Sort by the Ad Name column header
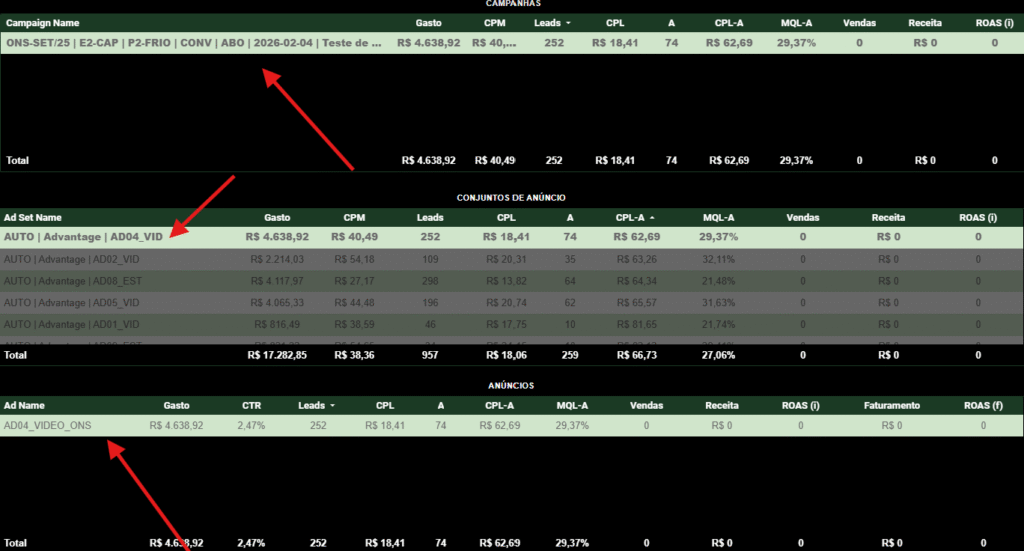The height and width of the screenshot is (551, 1024). (25, 406)
